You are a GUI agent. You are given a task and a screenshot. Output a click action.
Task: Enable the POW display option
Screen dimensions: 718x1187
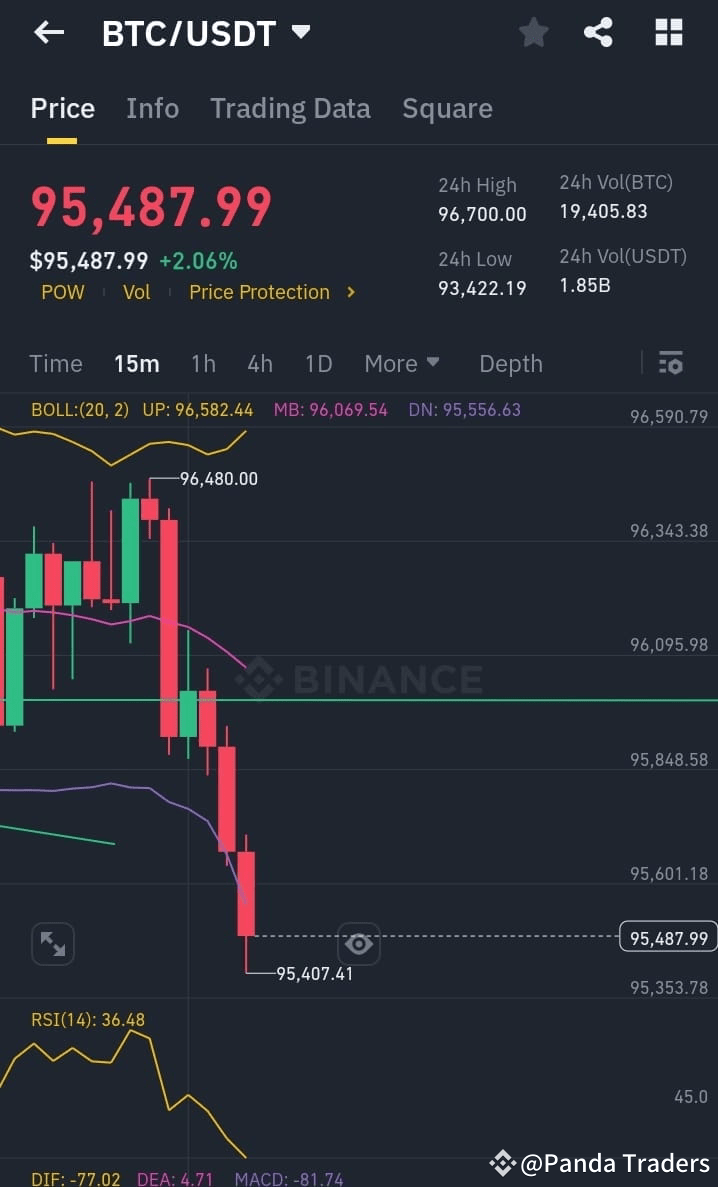[x=63, y=292]
